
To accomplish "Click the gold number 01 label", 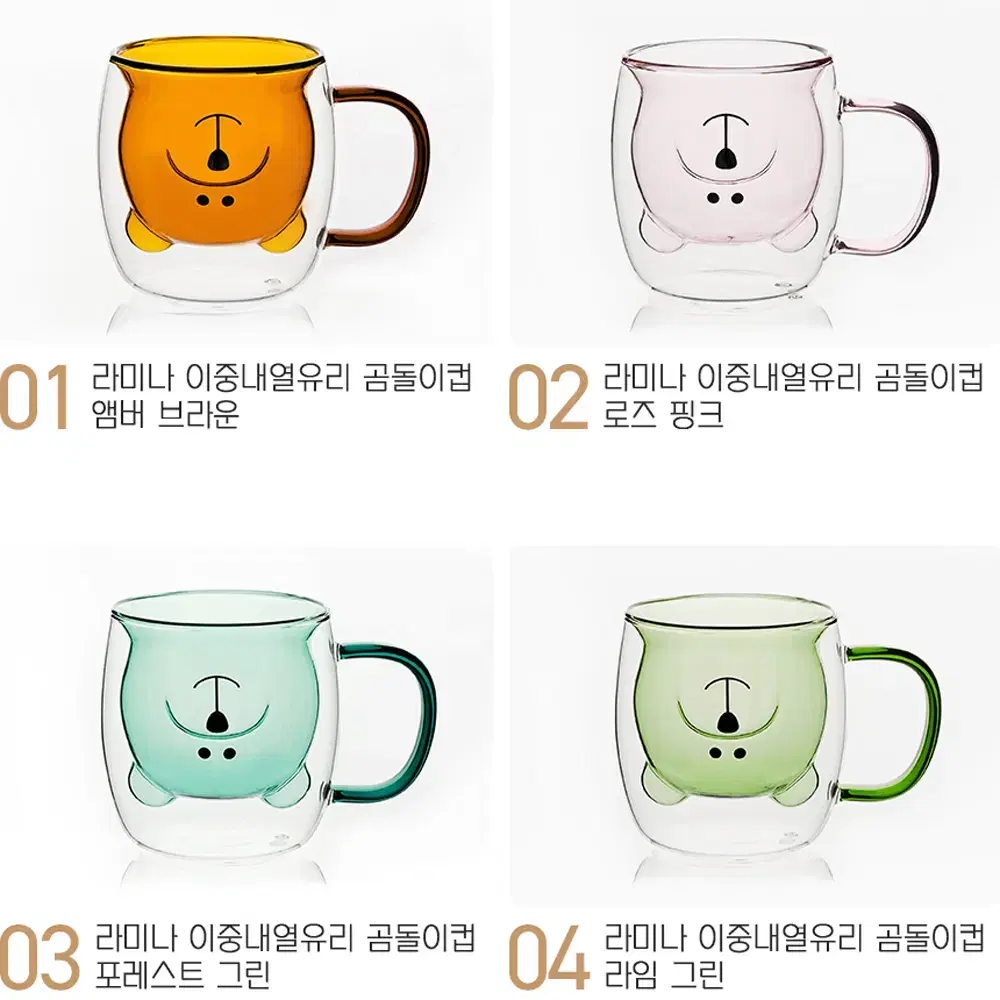I will 35,397.
